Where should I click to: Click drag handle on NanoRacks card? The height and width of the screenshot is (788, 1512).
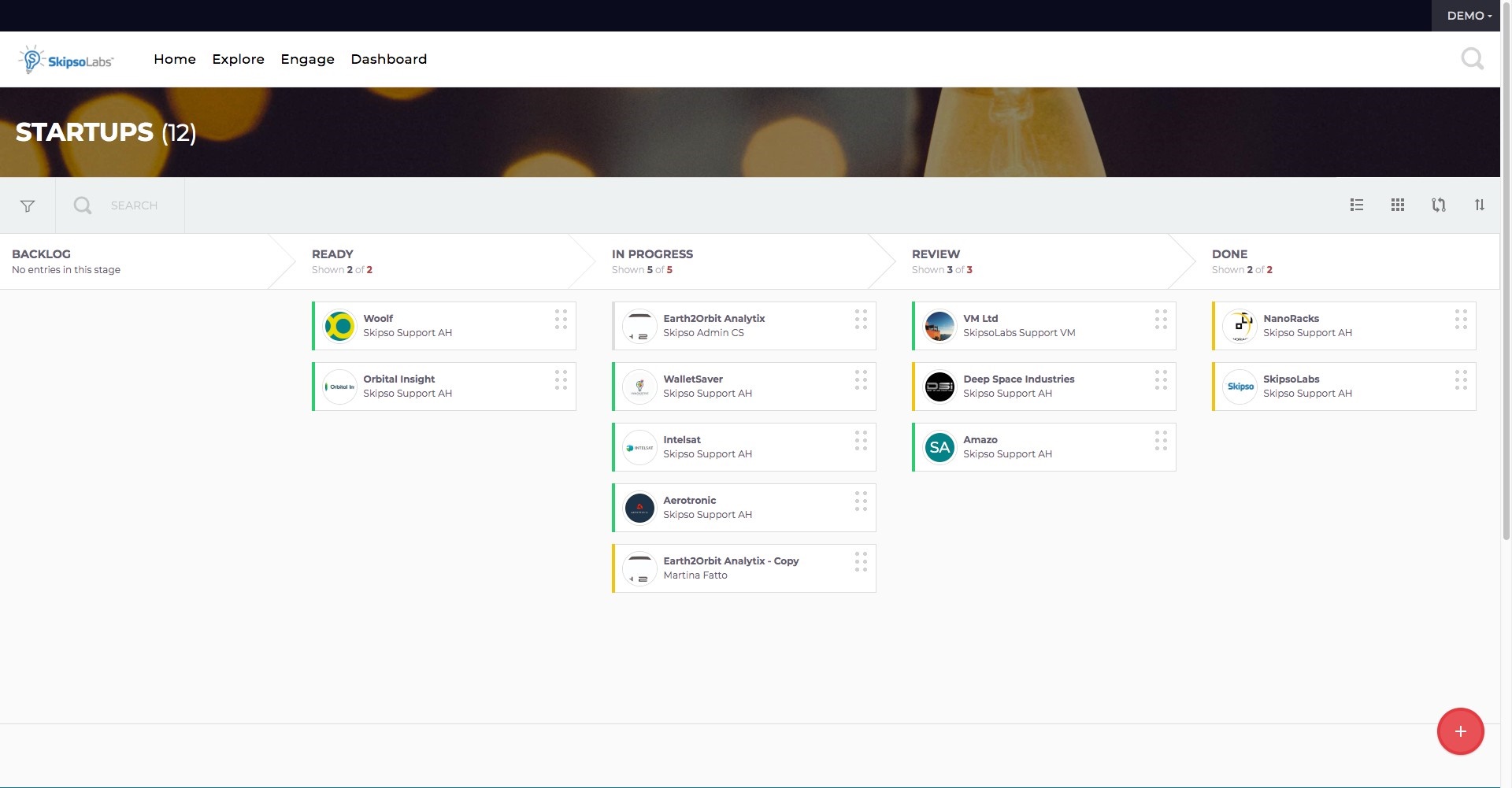(1461, 319)
